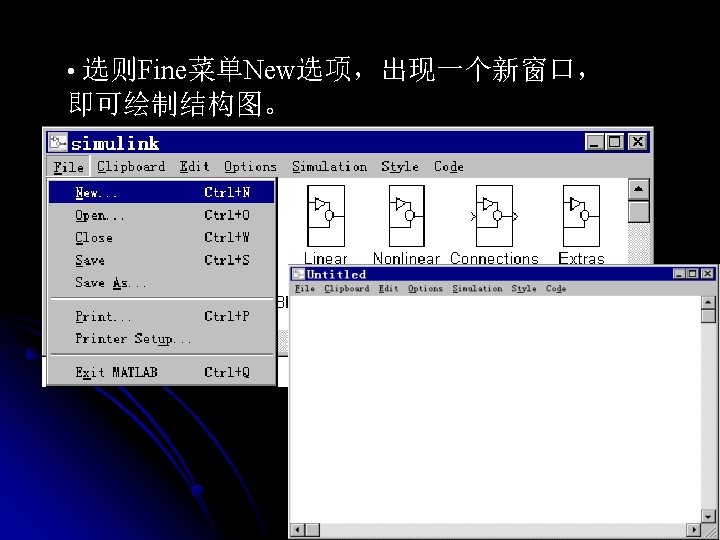The width and height of the screenshot is (720, 540).
Task: Close the simulink window
Action: pos(637,142)
